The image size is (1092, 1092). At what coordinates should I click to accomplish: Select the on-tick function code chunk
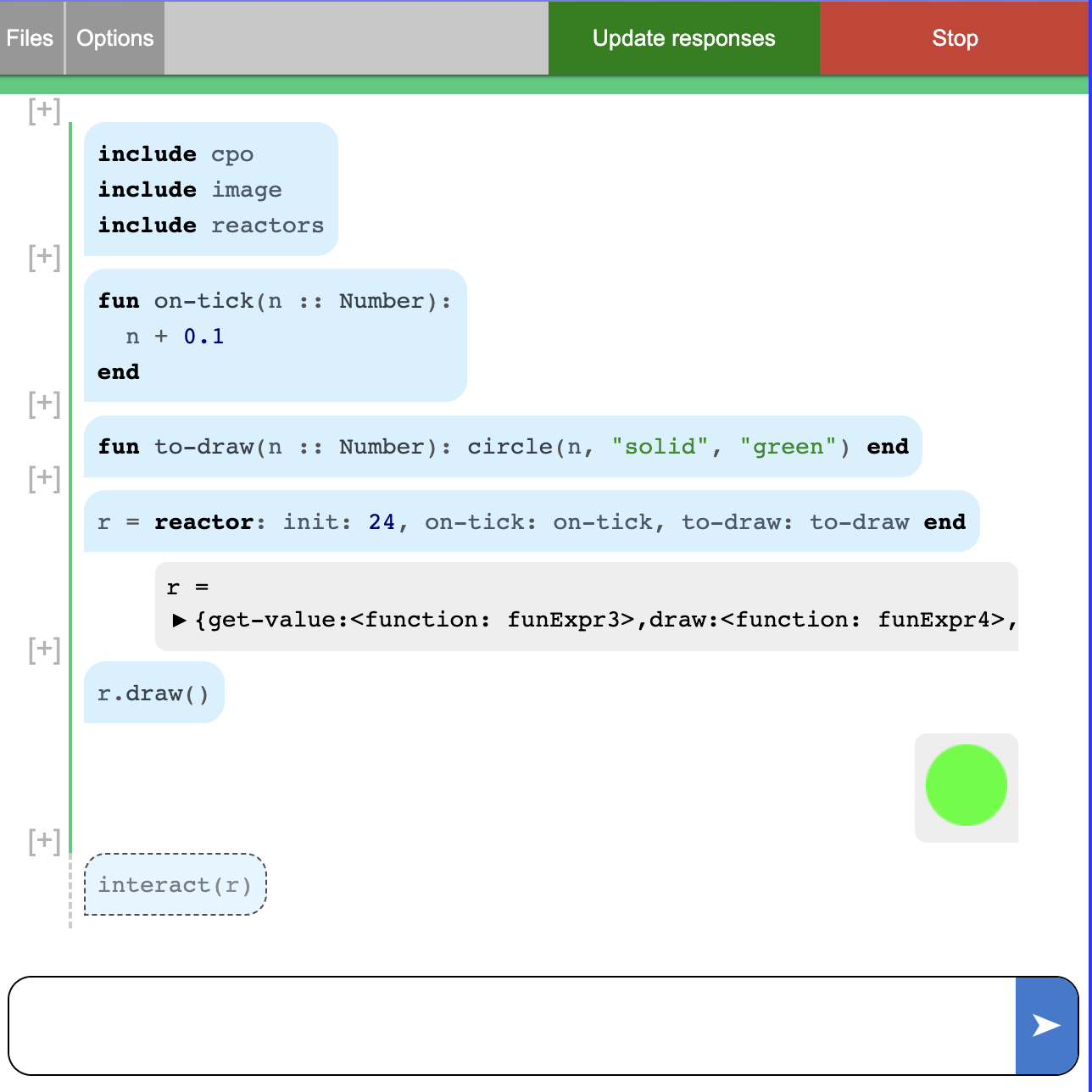point(276,336)
